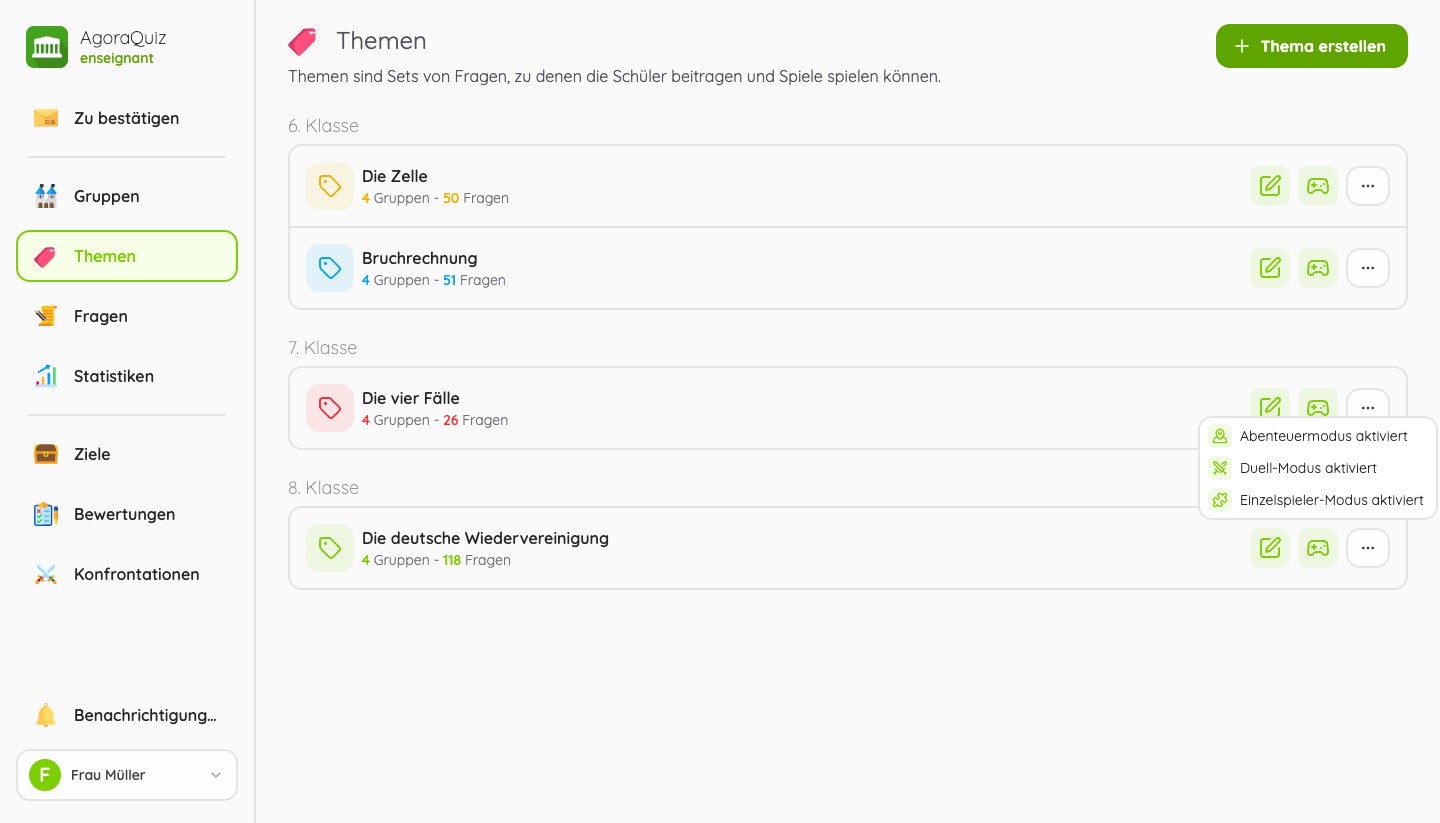Click the pink tag icon in sidebar Themen
The width and height of the screenshot is (1440, 823).
[46, 256]
